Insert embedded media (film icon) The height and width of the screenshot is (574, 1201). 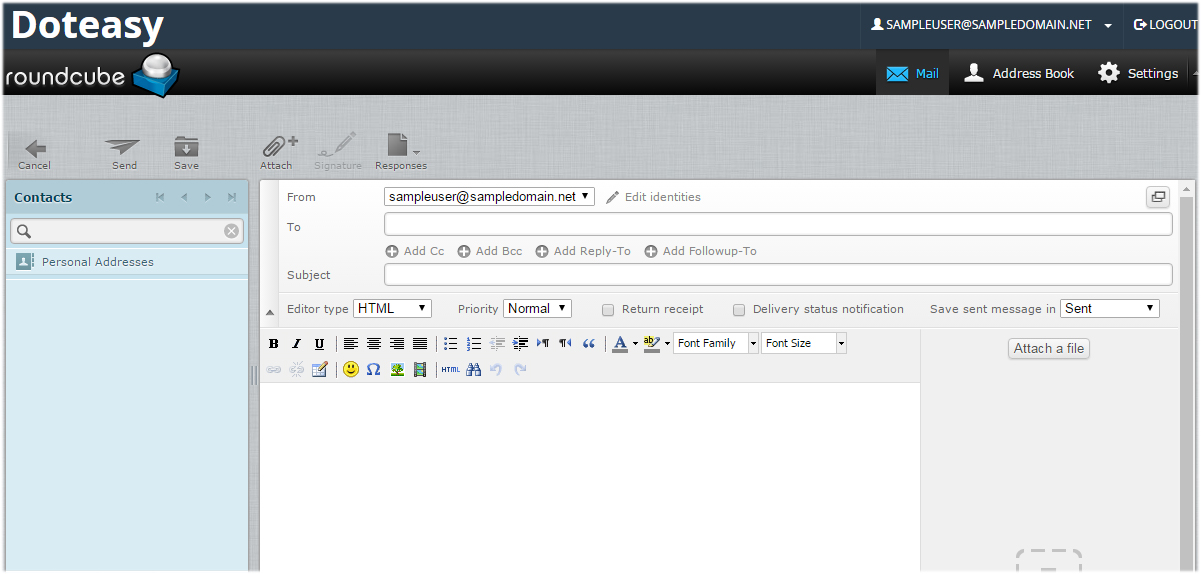click(420, 370)
